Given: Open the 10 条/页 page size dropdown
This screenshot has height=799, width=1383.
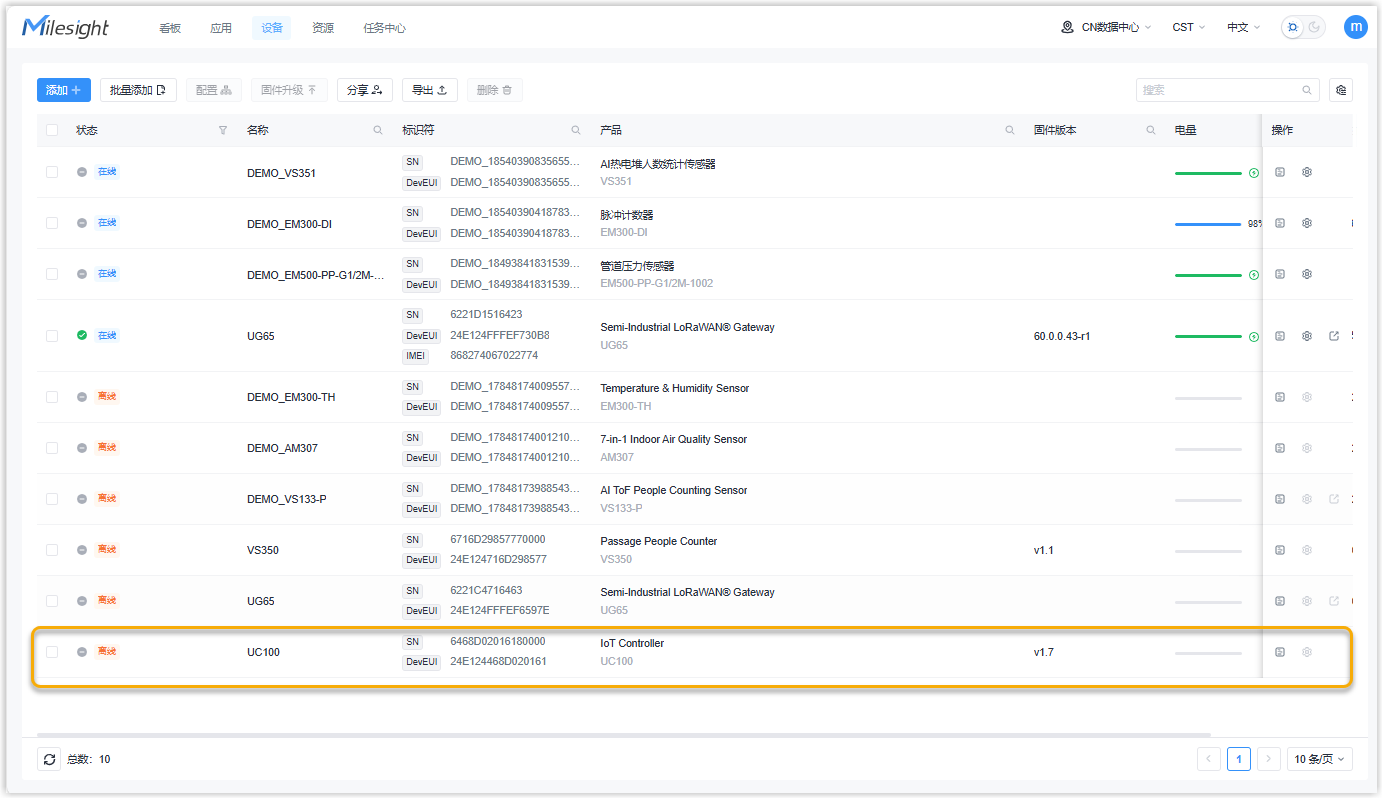Looking at the screenshot, I should tap(1320, 759).
